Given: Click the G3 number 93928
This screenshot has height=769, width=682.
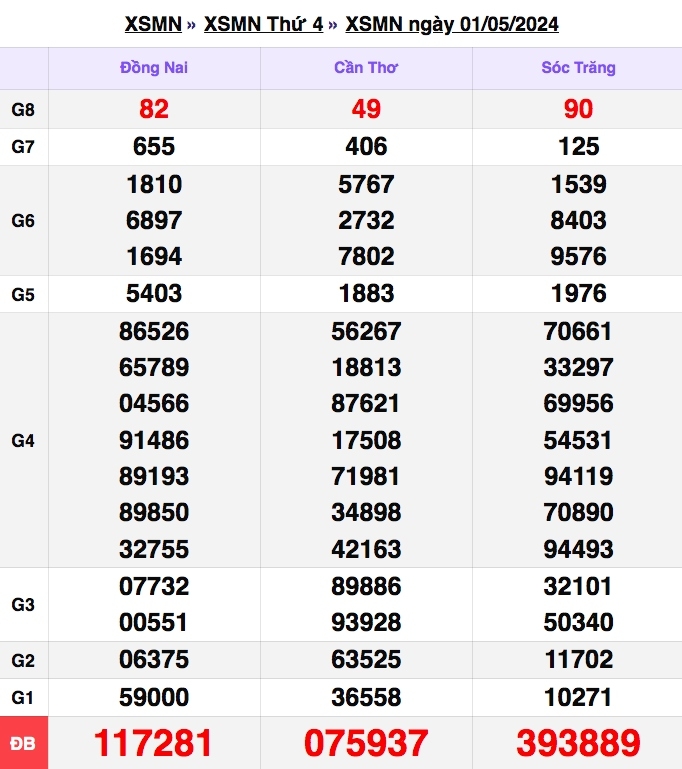Looking at the screenshot, I should point(366,622).
